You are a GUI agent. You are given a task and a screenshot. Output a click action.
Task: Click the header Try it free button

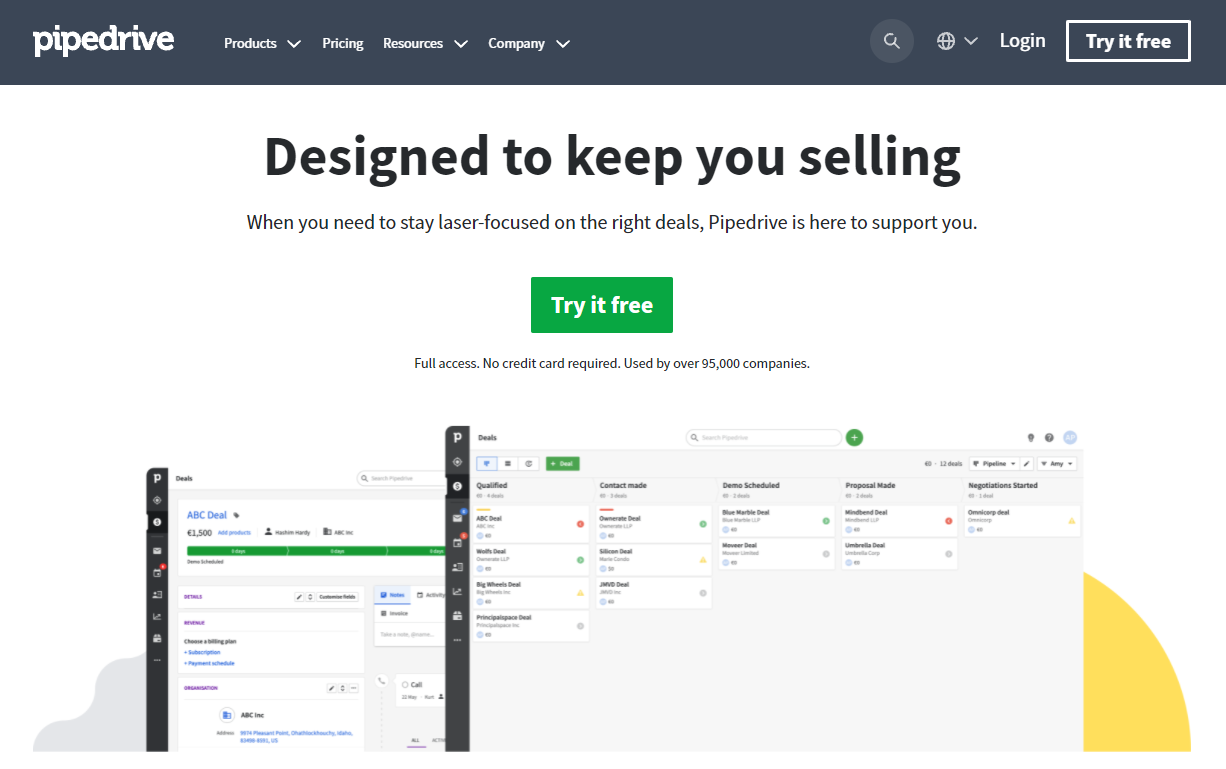[1128, 41]
